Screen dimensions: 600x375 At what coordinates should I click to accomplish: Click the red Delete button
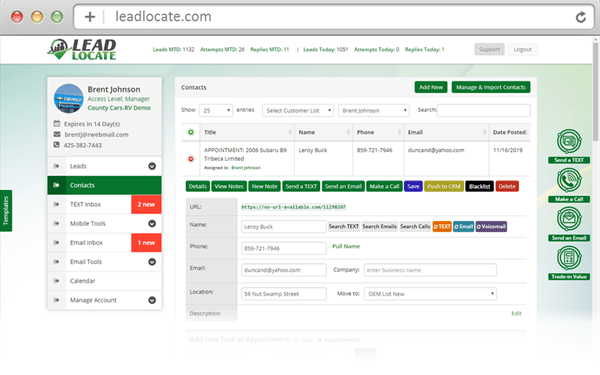pyautogui.click(x=507, y=186)
